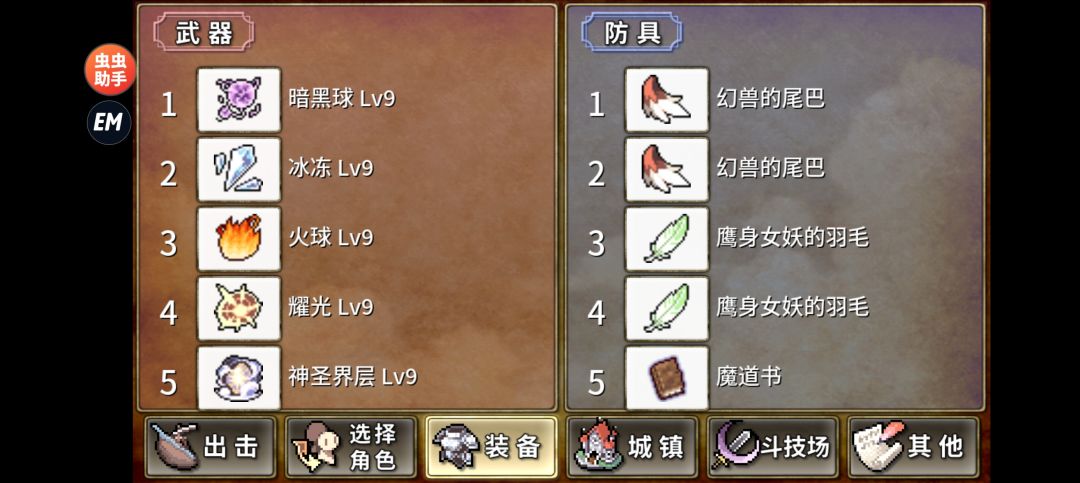Tap armor slot 1 幻兽的尾巴 tail icon
Image resolution: width=1080 pixels, height=483 pixels.
coord(667,100)
